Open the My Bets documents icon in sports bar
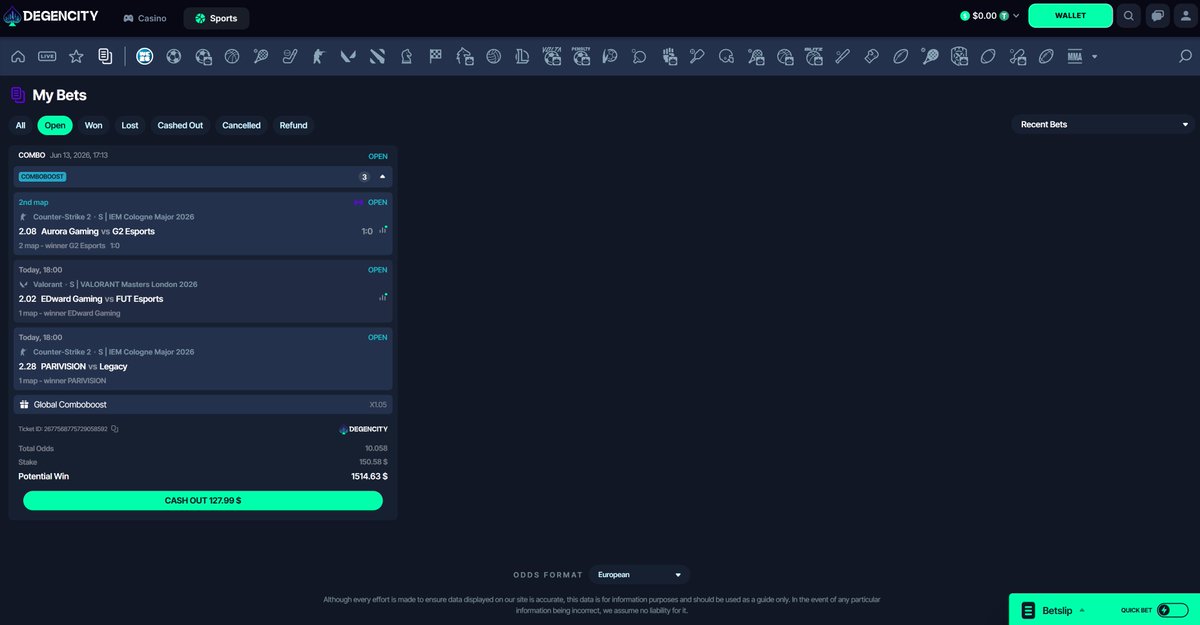 (105, 57)
